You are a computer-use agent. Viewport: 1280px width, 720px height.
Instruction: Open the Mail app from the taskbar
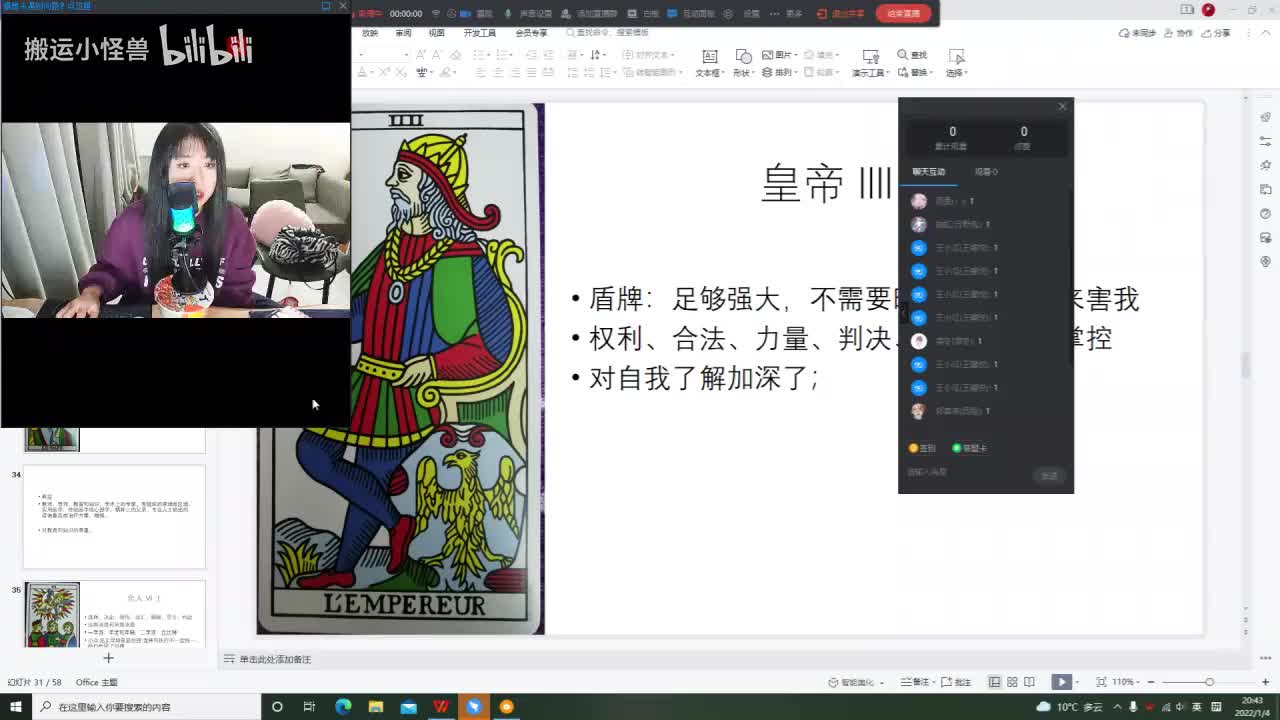coord(408,707)
